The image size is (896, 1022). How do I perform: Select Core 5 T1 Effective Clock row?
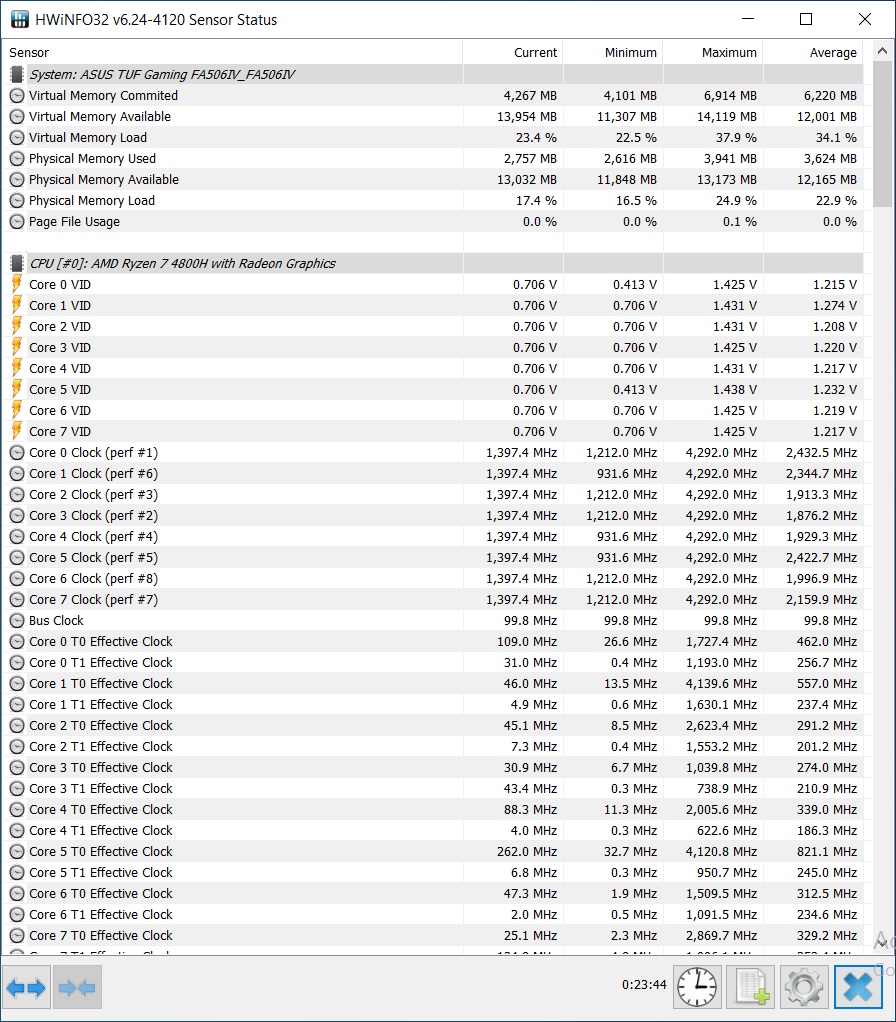pos(435,873)
